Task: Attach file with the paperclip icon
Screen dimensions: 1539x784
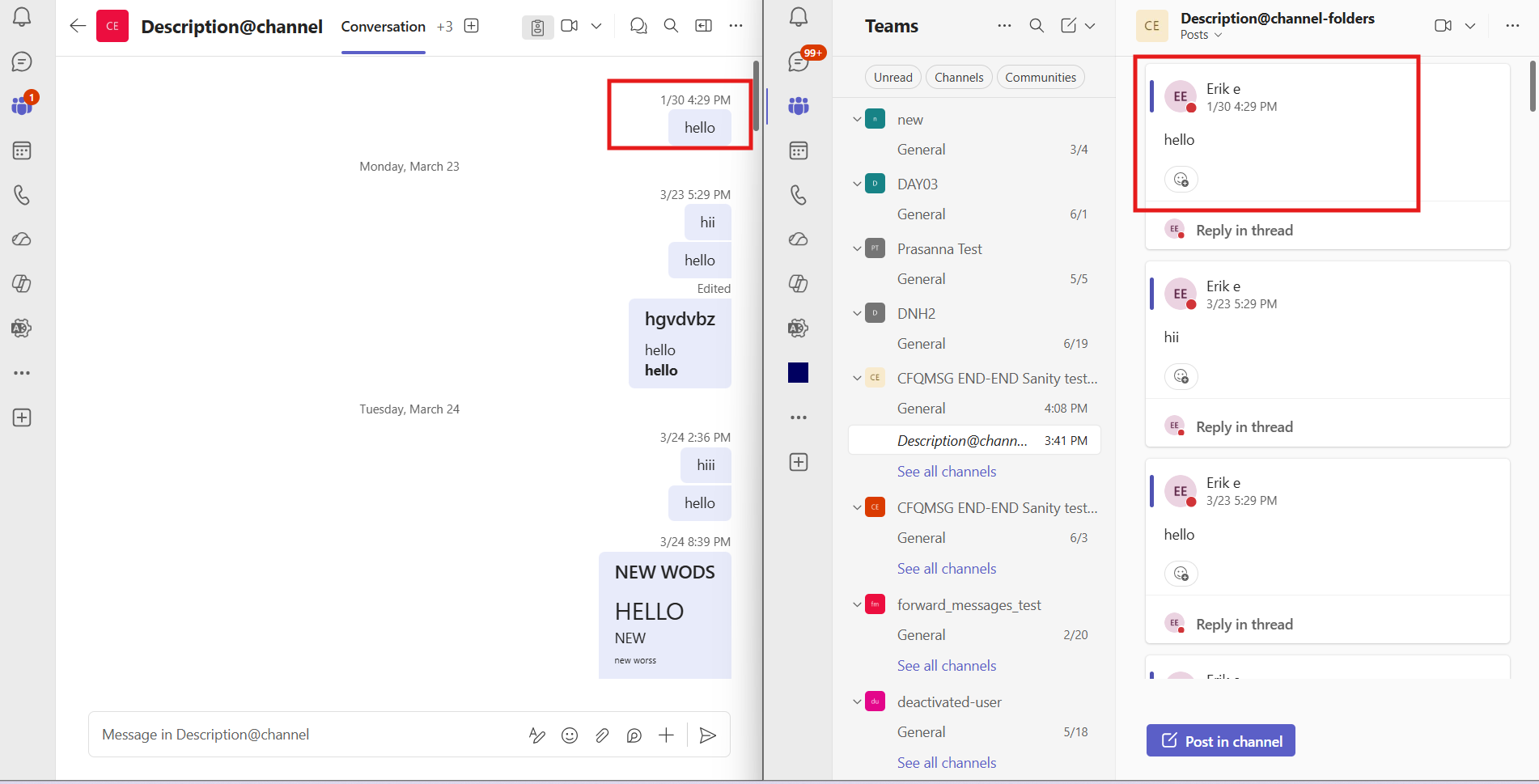Action: pyautogui.click(x=602, y=735)
